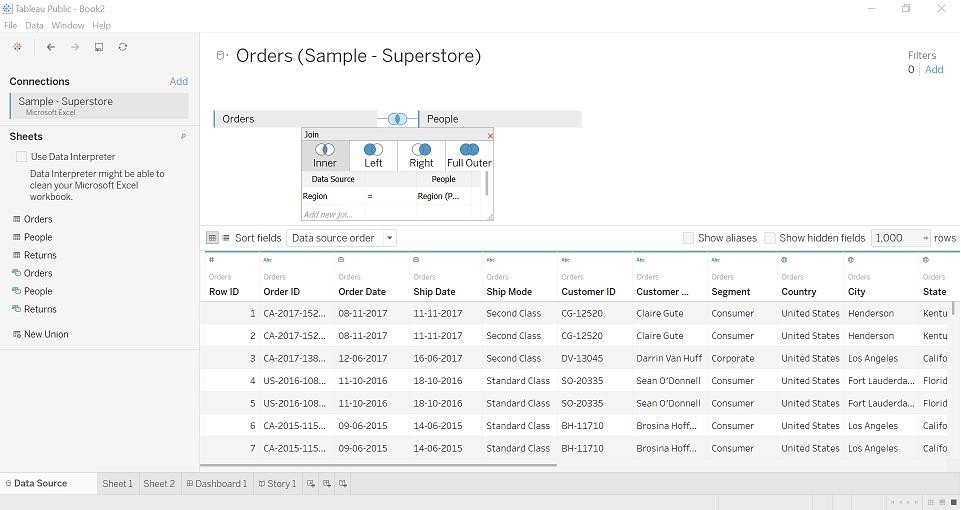Select the Inner join type
Image resolution: width=961 pixels, height=510 pixels.
(x=325, y=156)
